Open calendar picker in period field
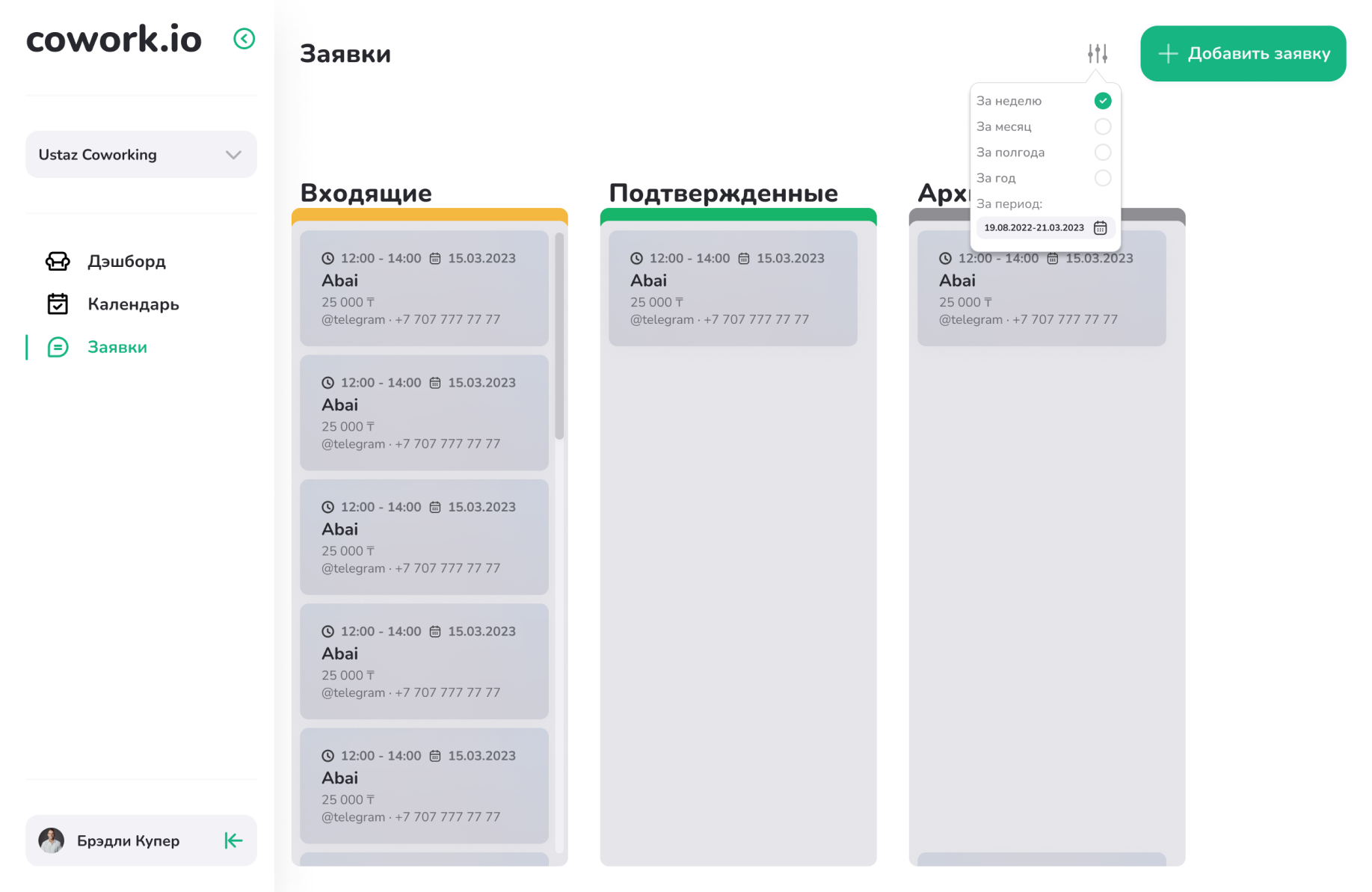1372x892 pixels. pos(1100,228)
